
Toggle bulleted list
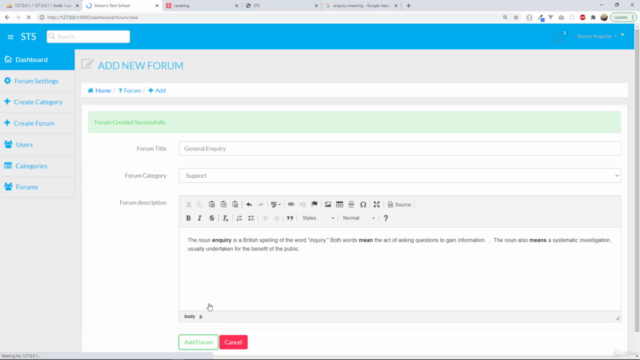click(251, 218)
